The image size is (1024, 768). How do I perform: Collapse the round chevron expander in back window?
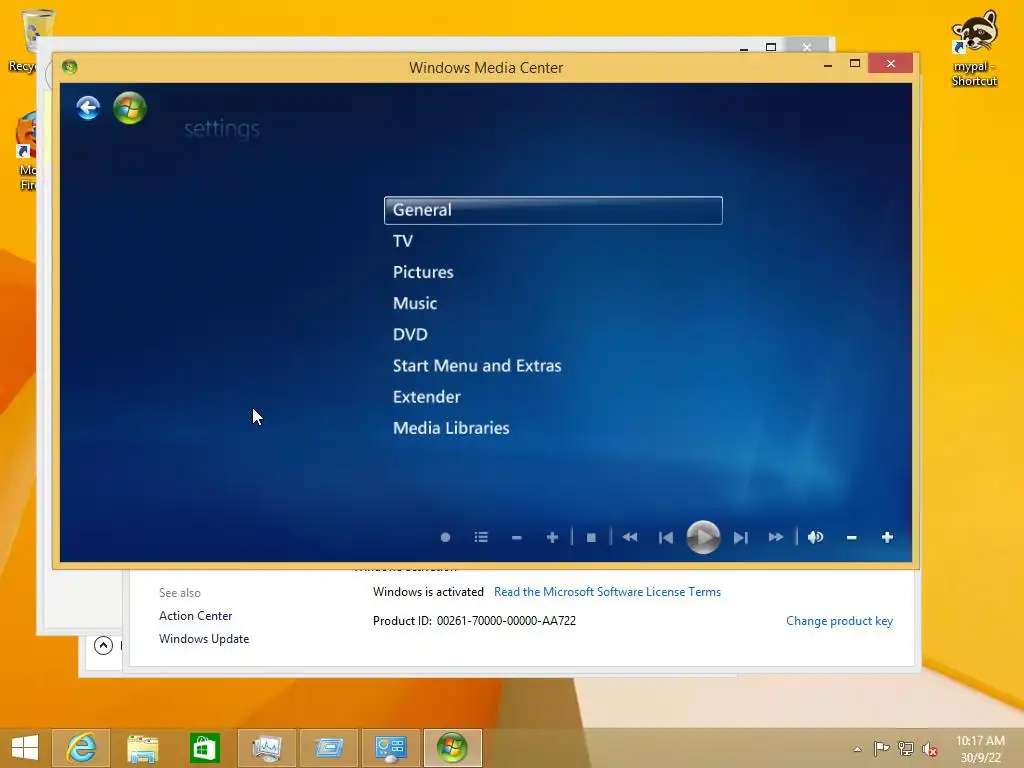coord(103,646)
